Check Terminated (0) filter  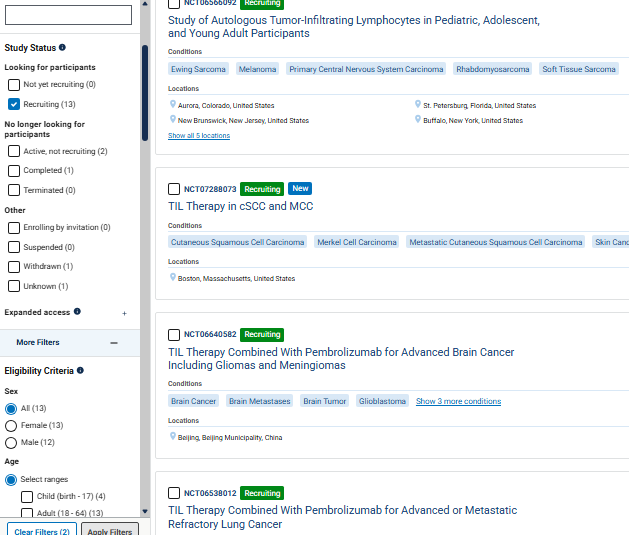click(x=14, y=190)
